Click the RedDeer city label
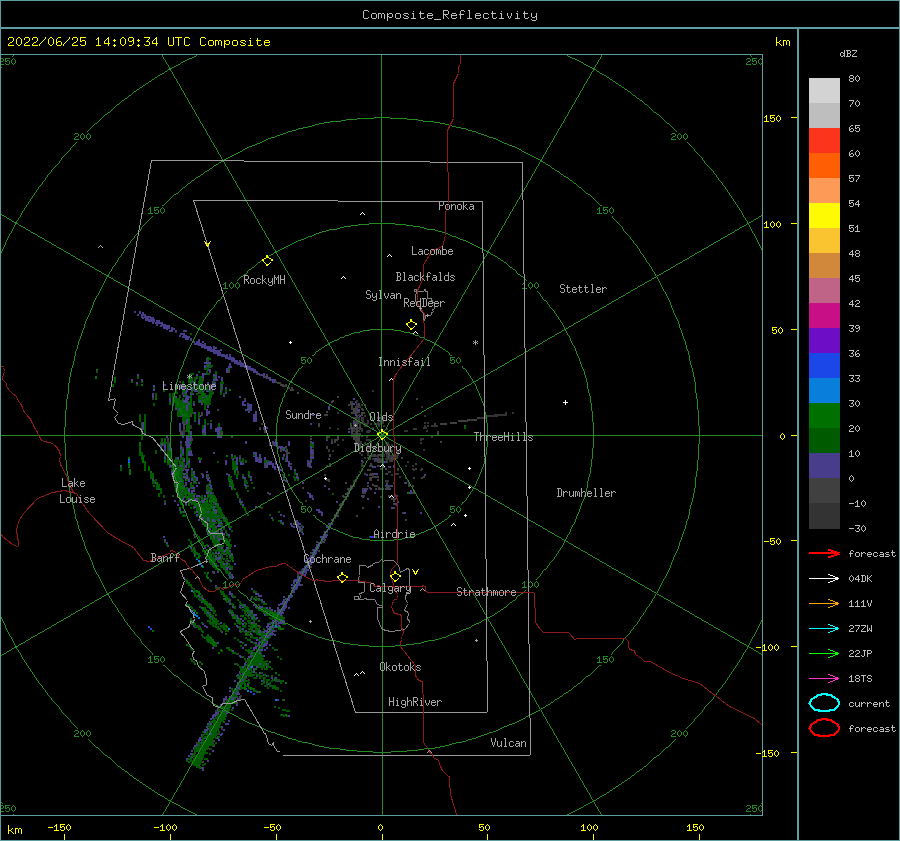The height and width of the screenshot is (841, 900). click(x=424, y=303)
